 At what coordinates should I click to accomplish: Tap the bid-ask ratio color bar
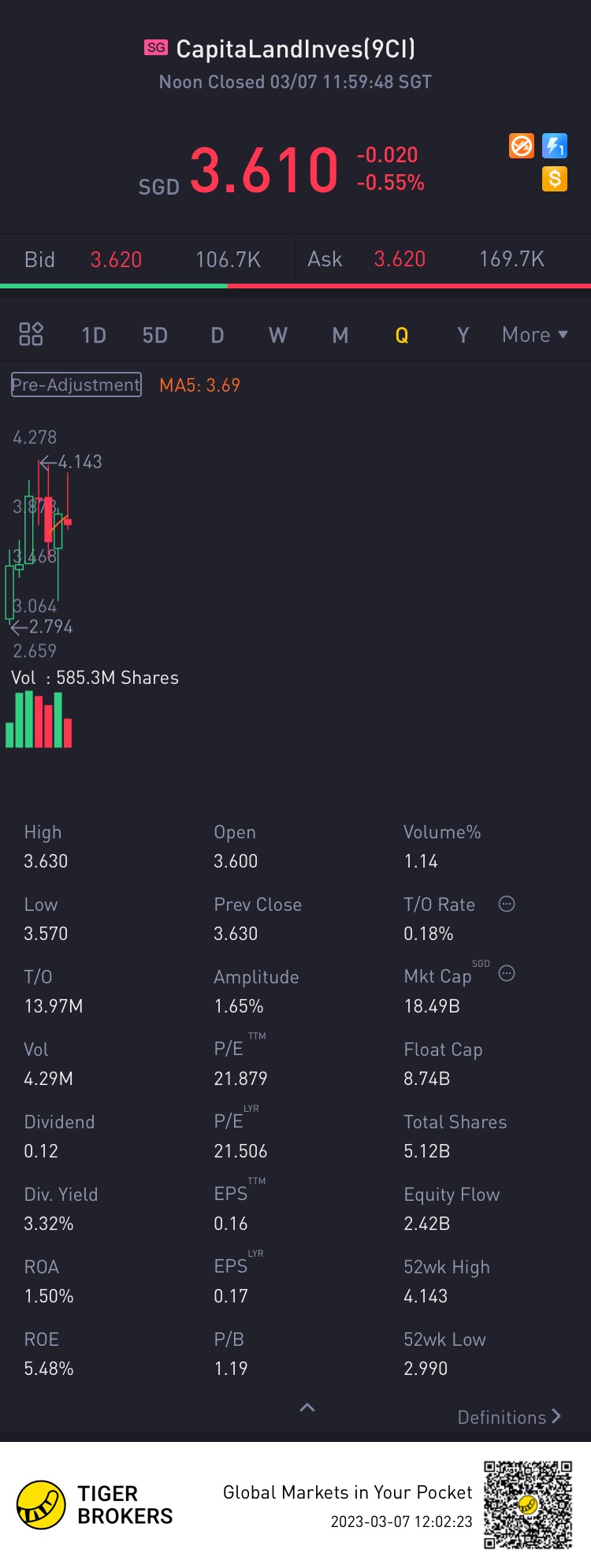(295, 286)
